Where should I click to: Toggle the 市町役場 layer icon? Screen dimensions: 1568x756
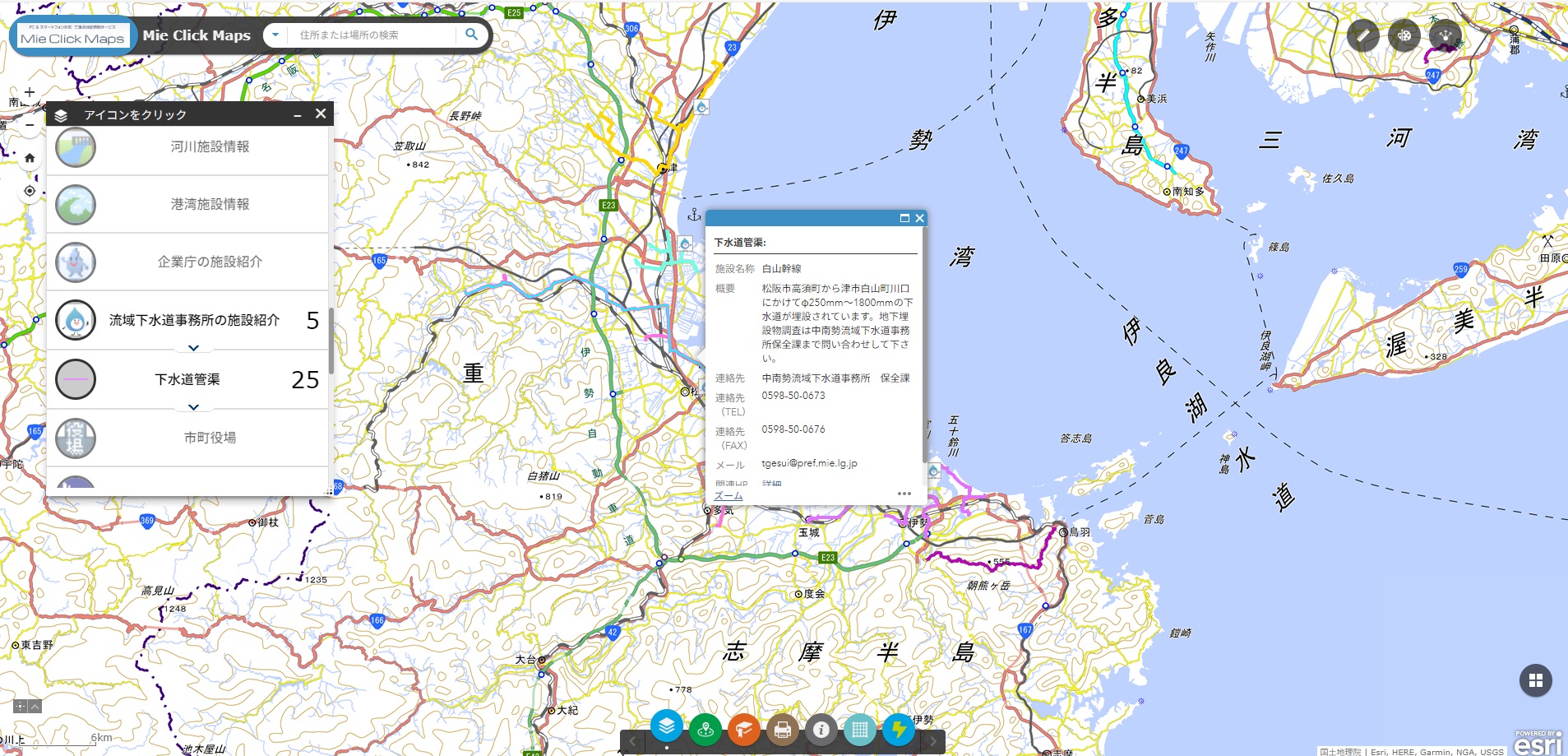76,438
